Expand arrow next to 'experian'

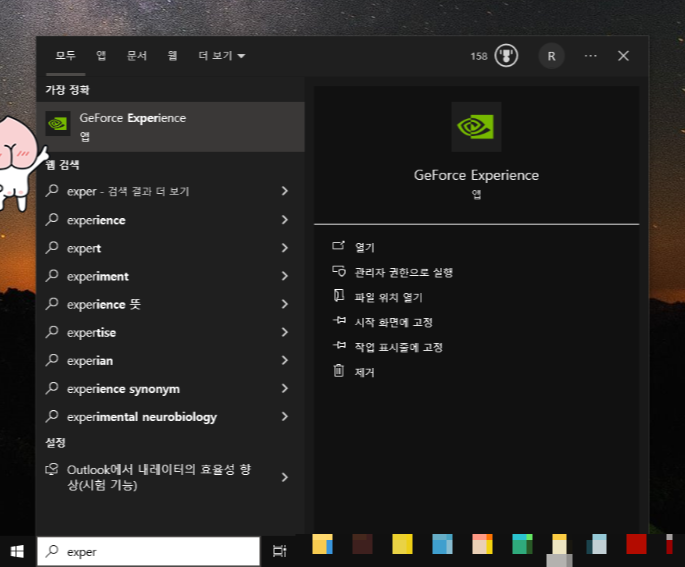click(x=285, y=360)
